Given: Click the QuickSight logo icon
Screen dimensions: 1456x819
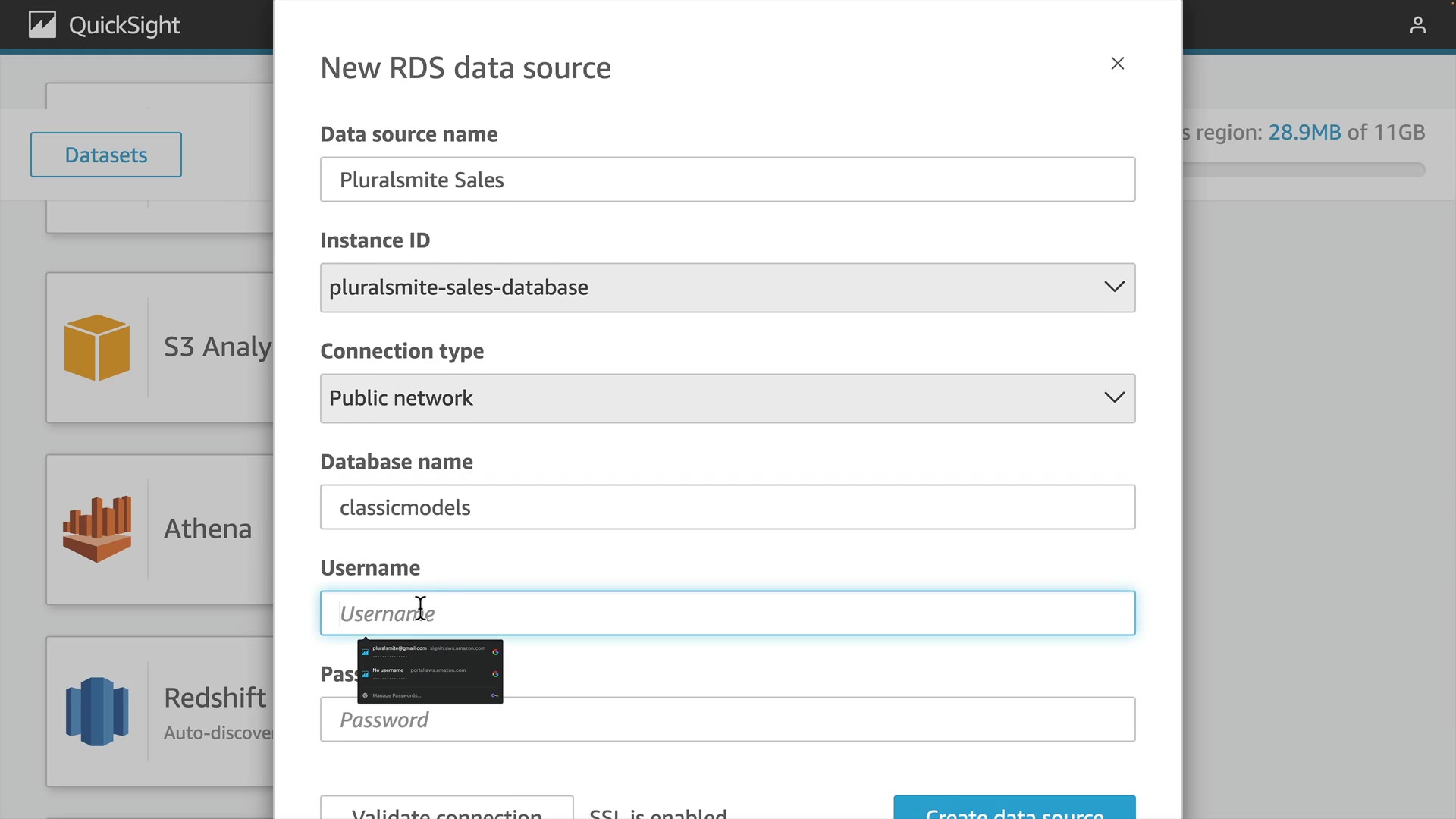Looking at the screenshot, I should point(42,25).
